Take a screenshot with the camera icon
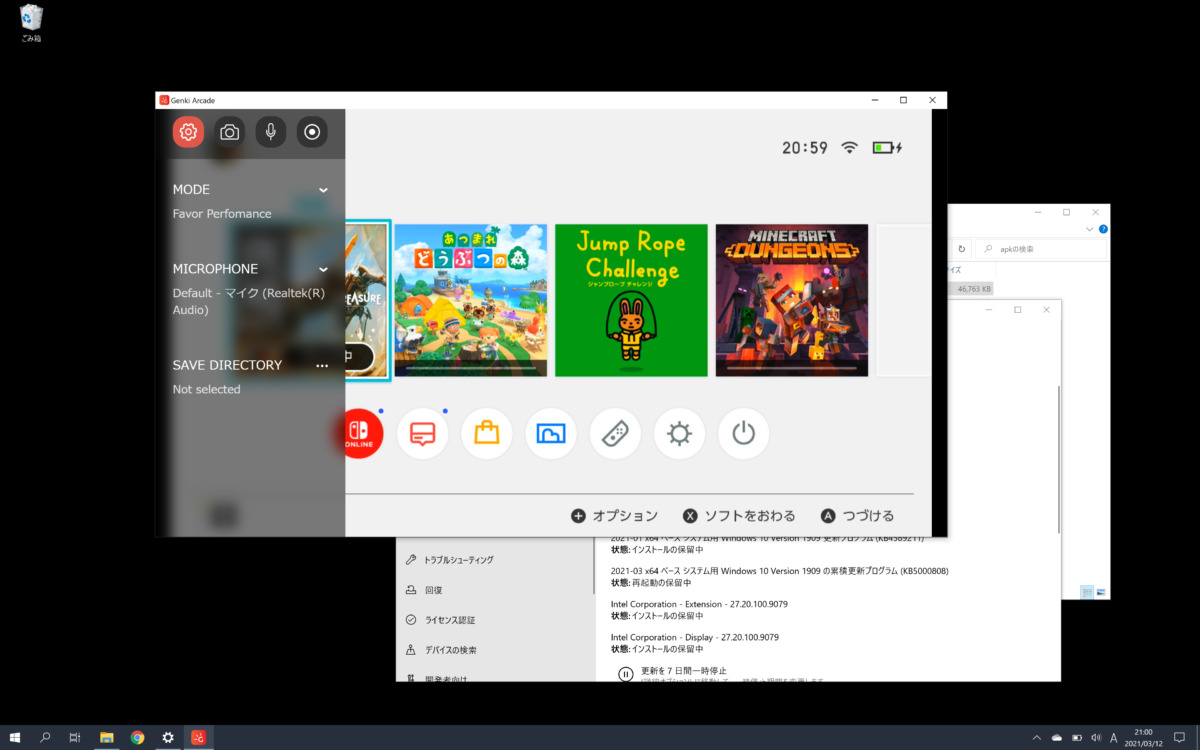 point(230,132)
